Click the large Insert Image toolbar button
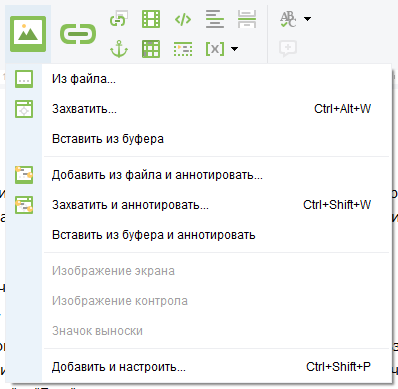 click(28, 34)
